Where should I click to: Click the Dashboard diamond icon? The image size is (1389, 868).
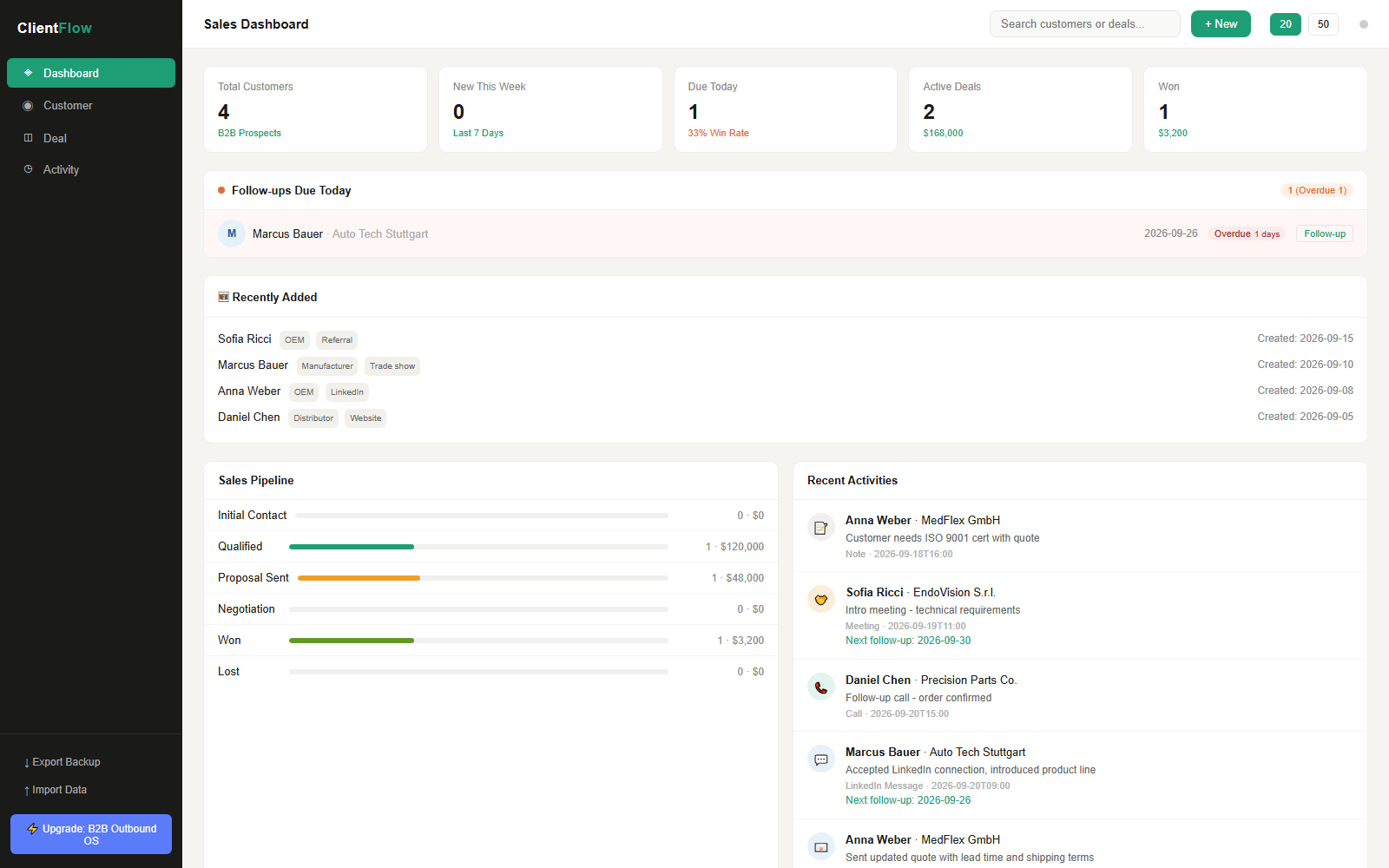point(28,73)
